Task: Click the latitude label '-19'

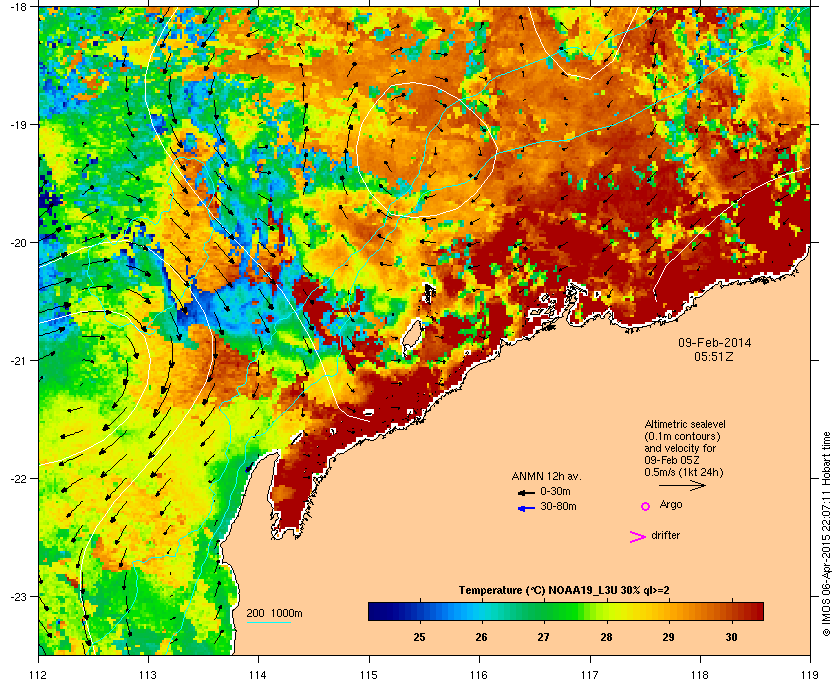Action: point(18,124)
